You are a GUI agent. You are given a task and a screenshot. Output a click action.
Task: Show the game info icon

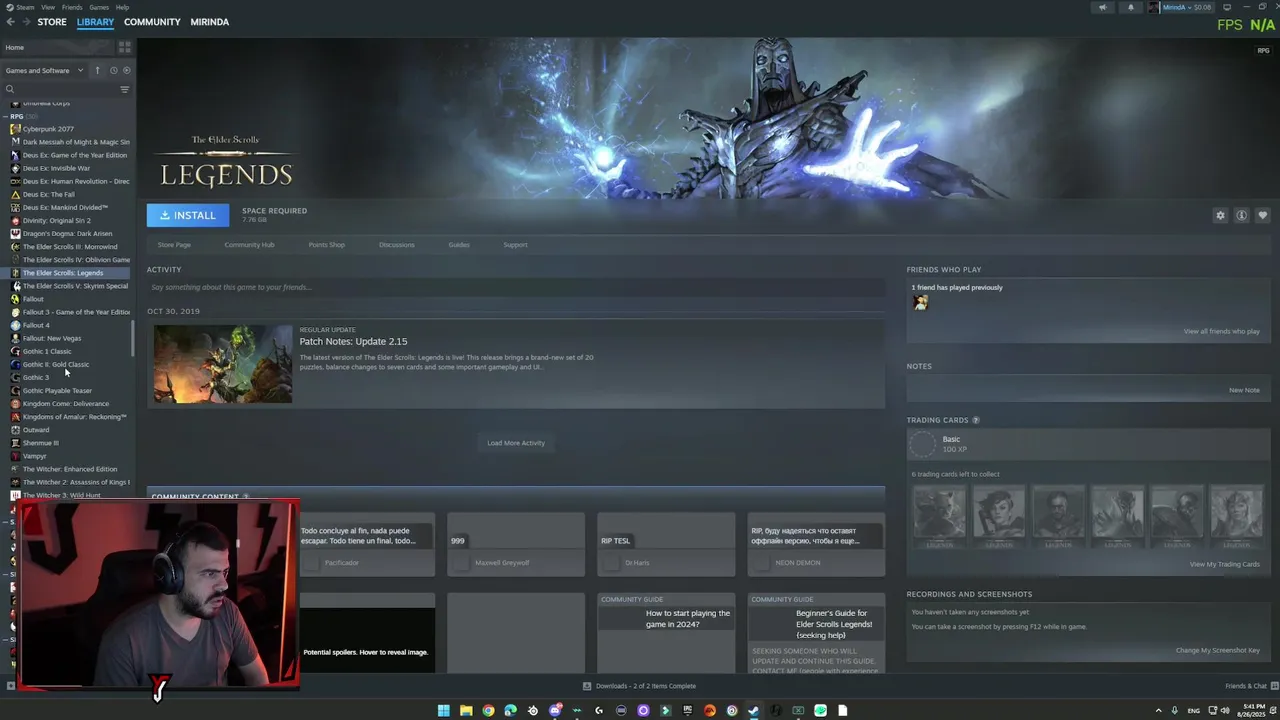(x=1241, y=215)
